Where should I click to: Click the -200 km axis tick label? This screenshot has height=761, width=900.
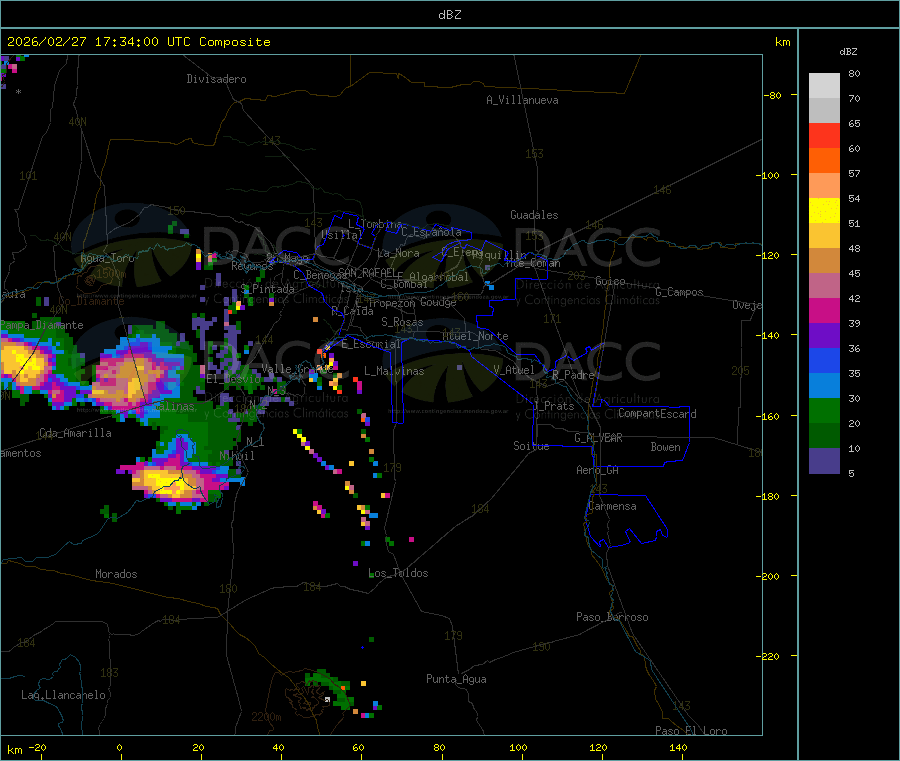click(x=767, y=576)
